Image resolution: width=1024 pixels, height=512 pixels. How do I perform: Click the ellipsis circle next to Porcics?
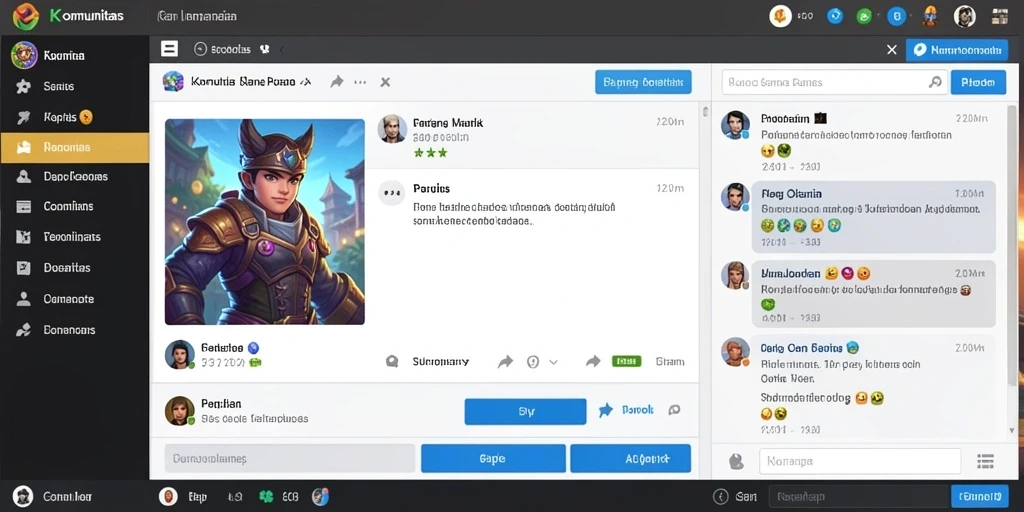[392, 193]
